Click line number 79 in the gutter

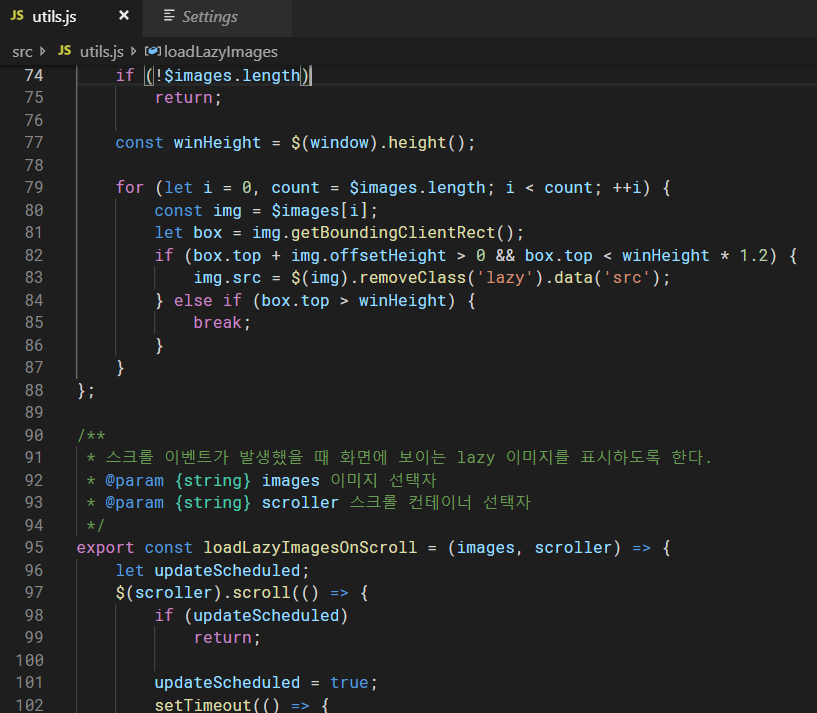tap(33, 188)
